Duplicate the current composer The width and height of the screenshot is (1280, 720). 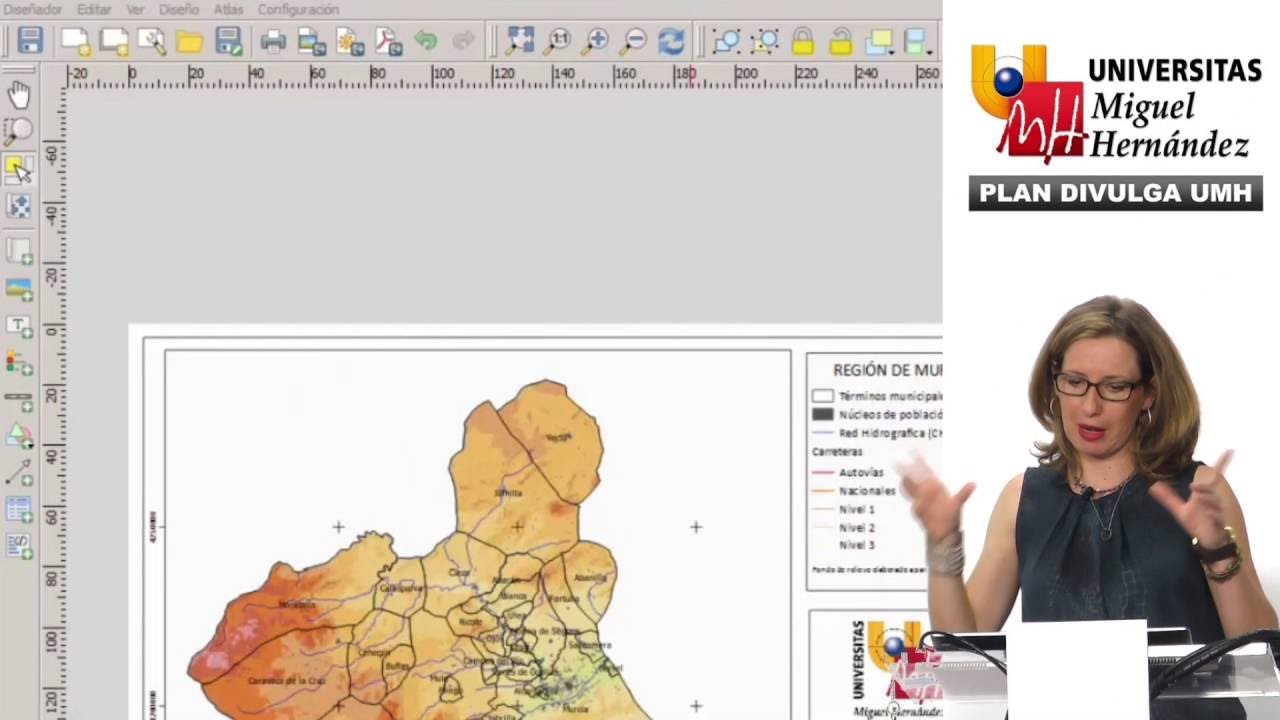[114, 41]
